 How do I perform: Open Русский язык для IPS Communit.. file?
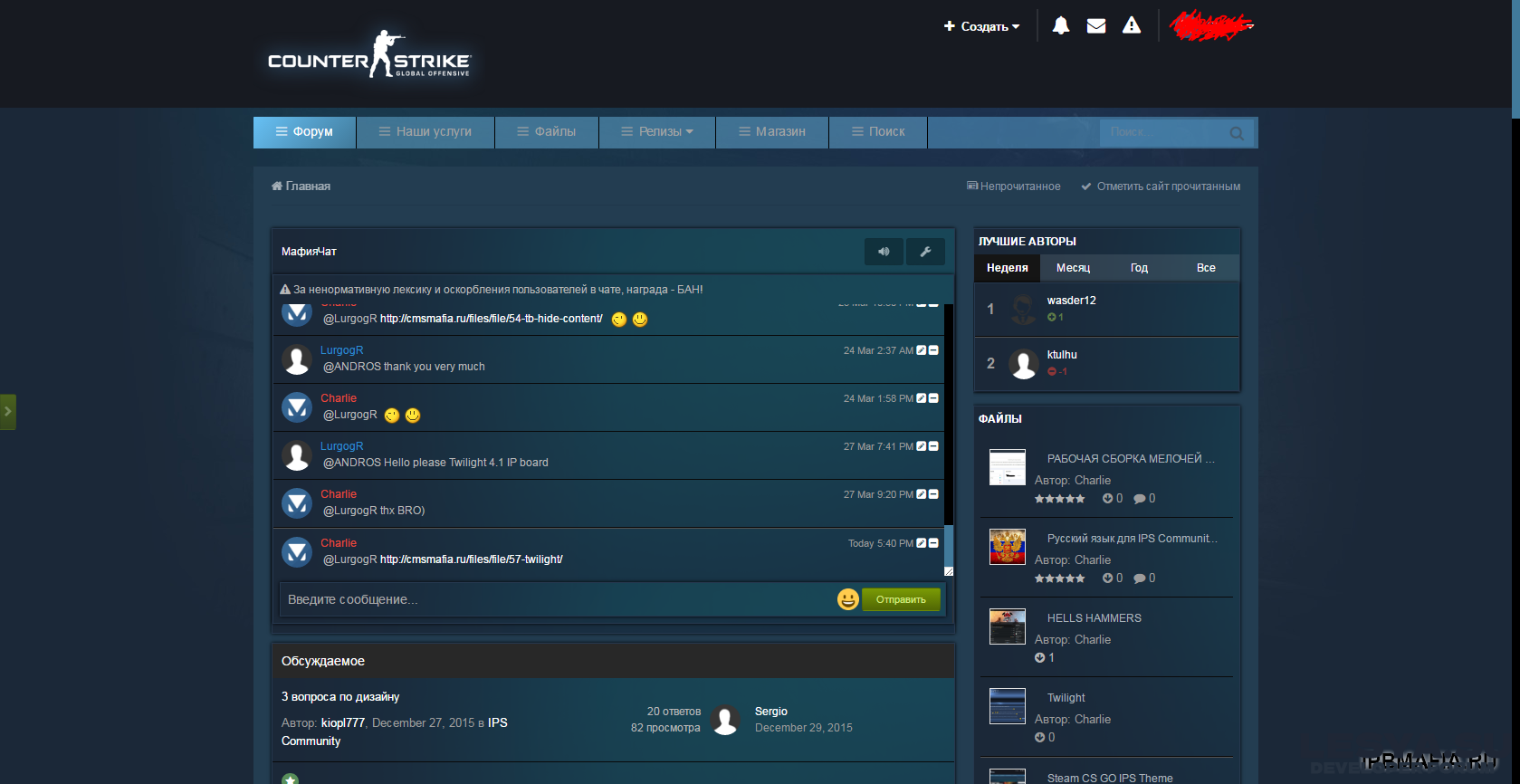click(x=1133, y=539)
